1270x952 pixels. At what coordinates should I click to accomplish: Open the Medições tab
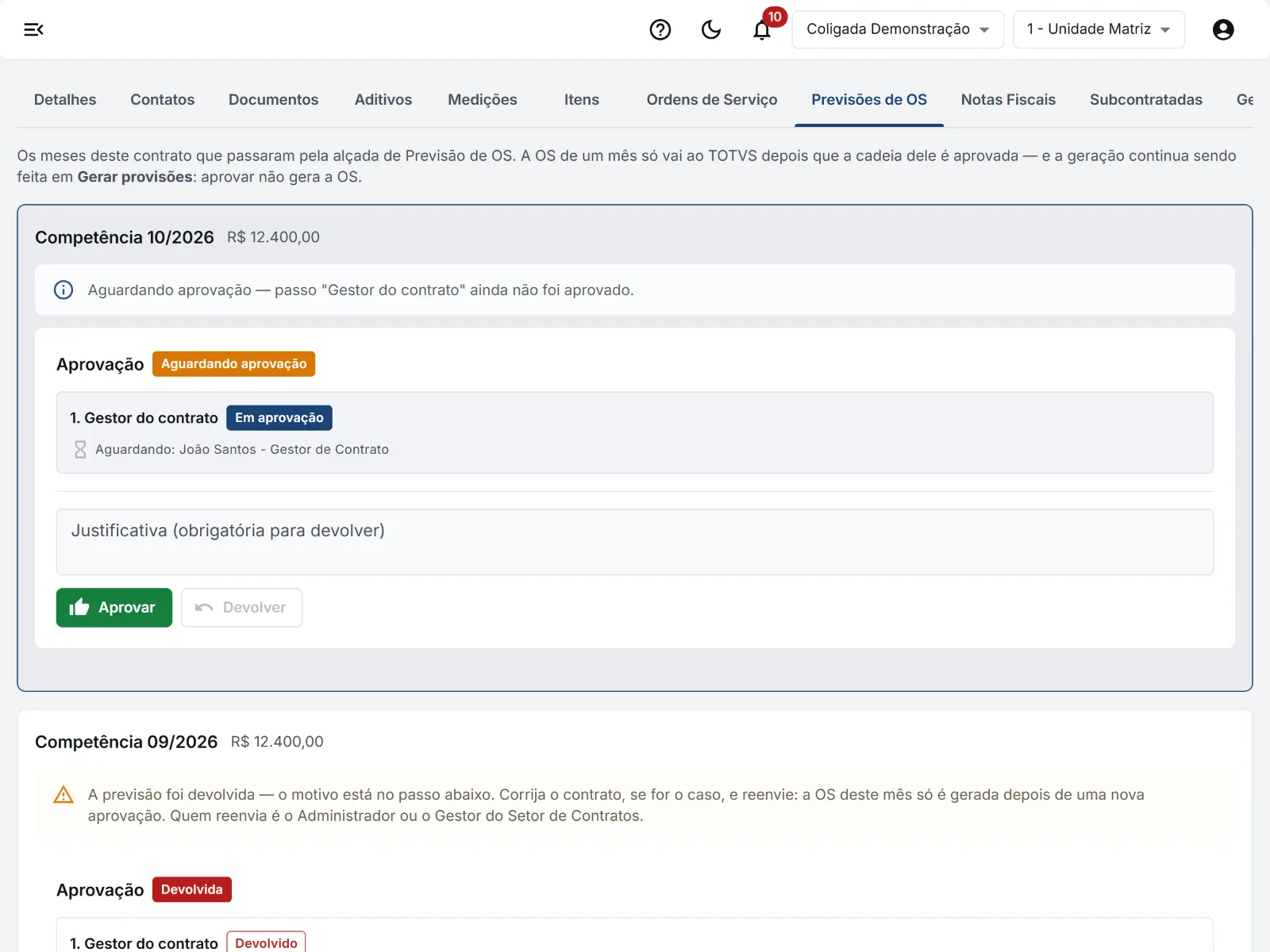(483, 100)
